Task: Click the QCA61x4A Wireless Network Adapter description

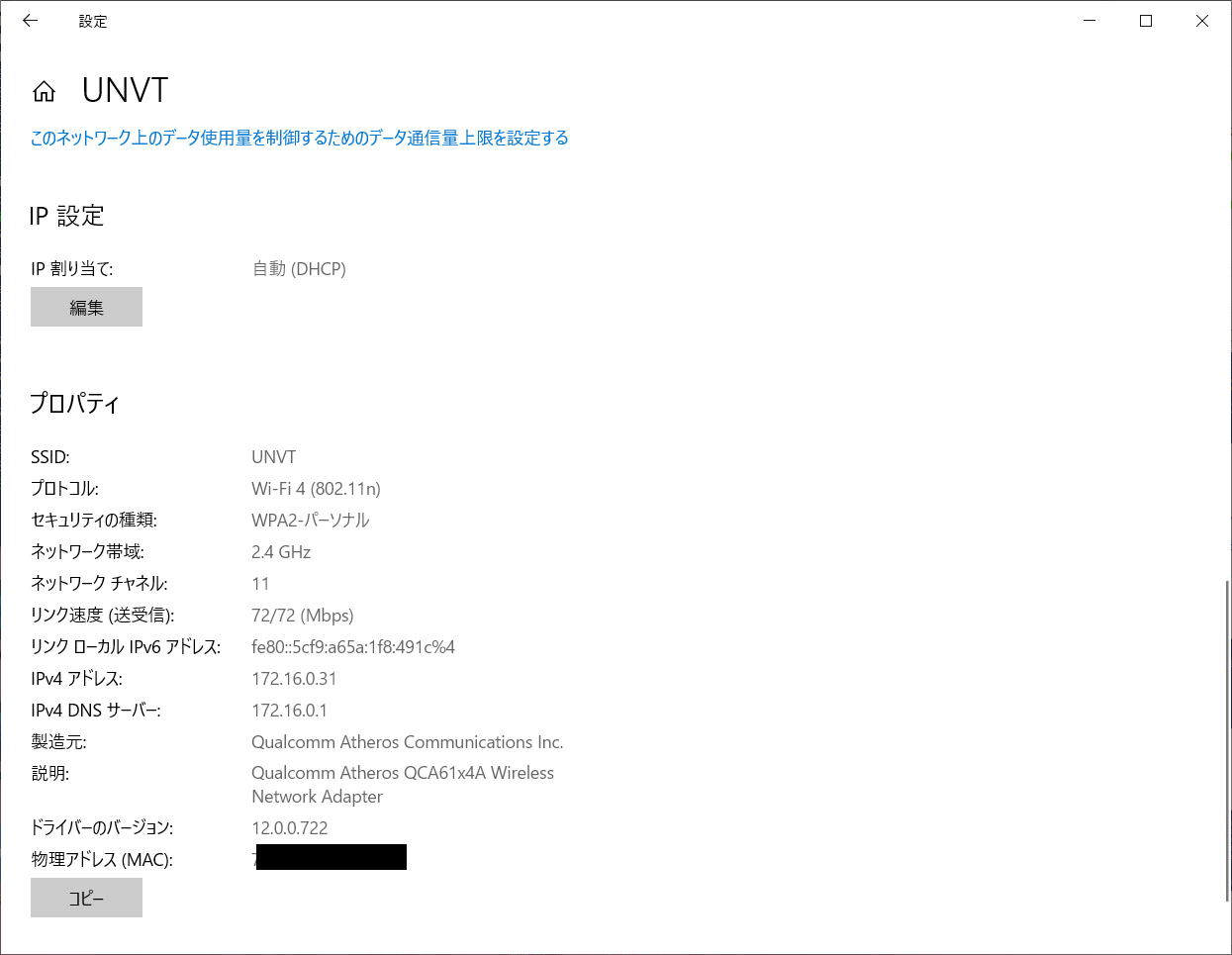Action: (x=403, y=785)
